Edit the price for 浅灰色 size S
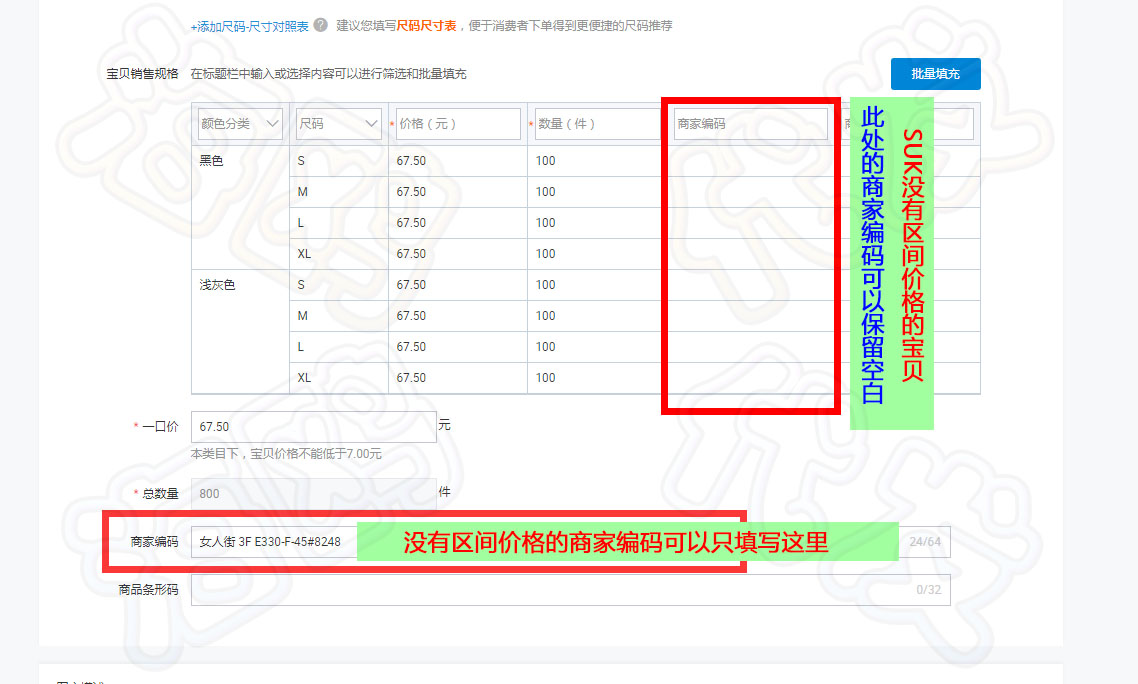Image resolution: width=1138 pixels, height=684 pixels. (x=457, y=285)
